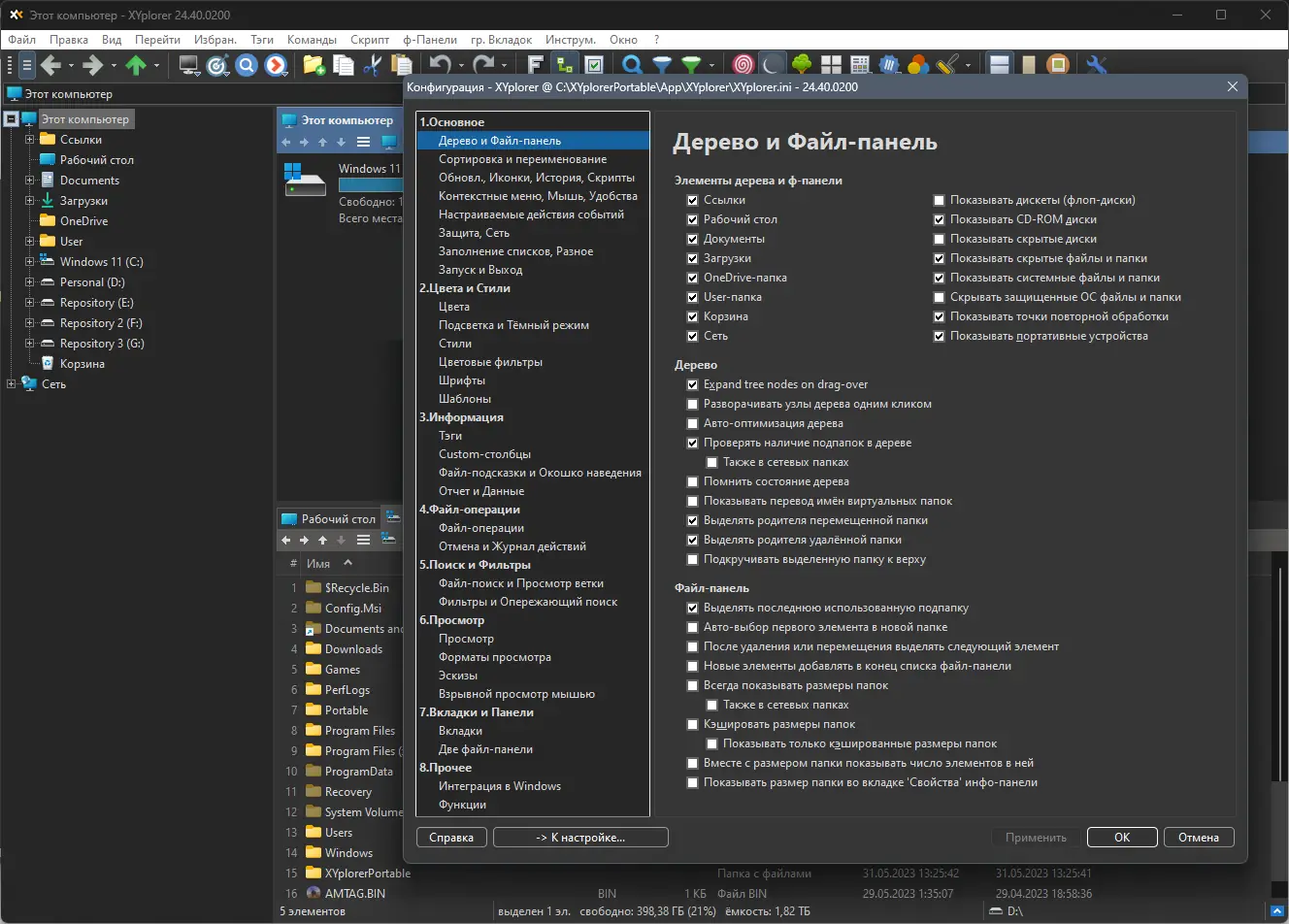Click the Undo arrow icon
This screenshot has height=924, width=1289.
(x=440, y=65)
